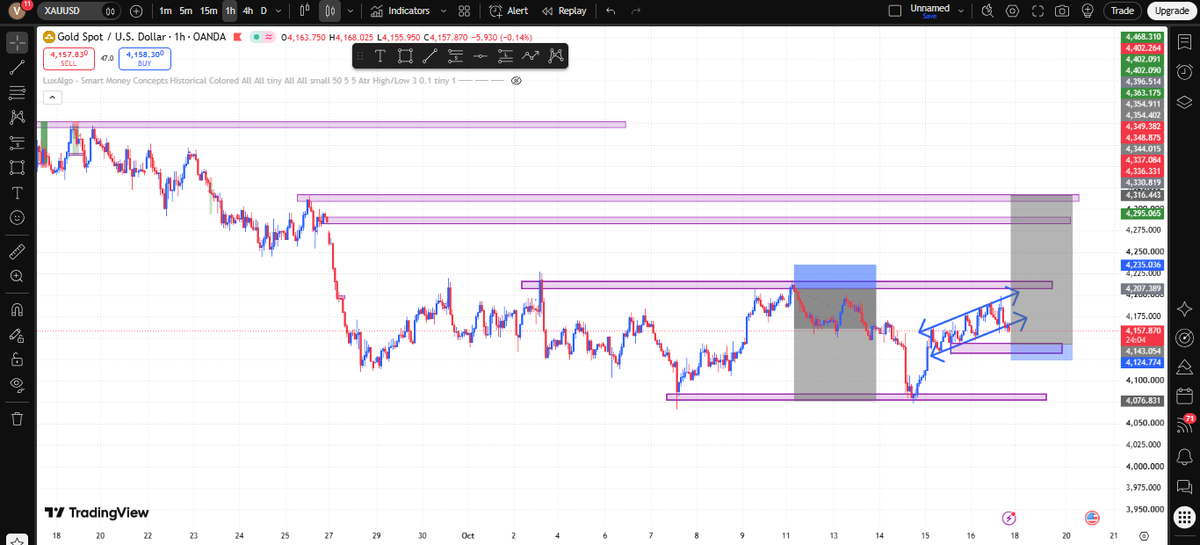Select the candlestick chart type button
This screenshot has width=1200, height=545.
pyautogui.click(x=330, y=11)
